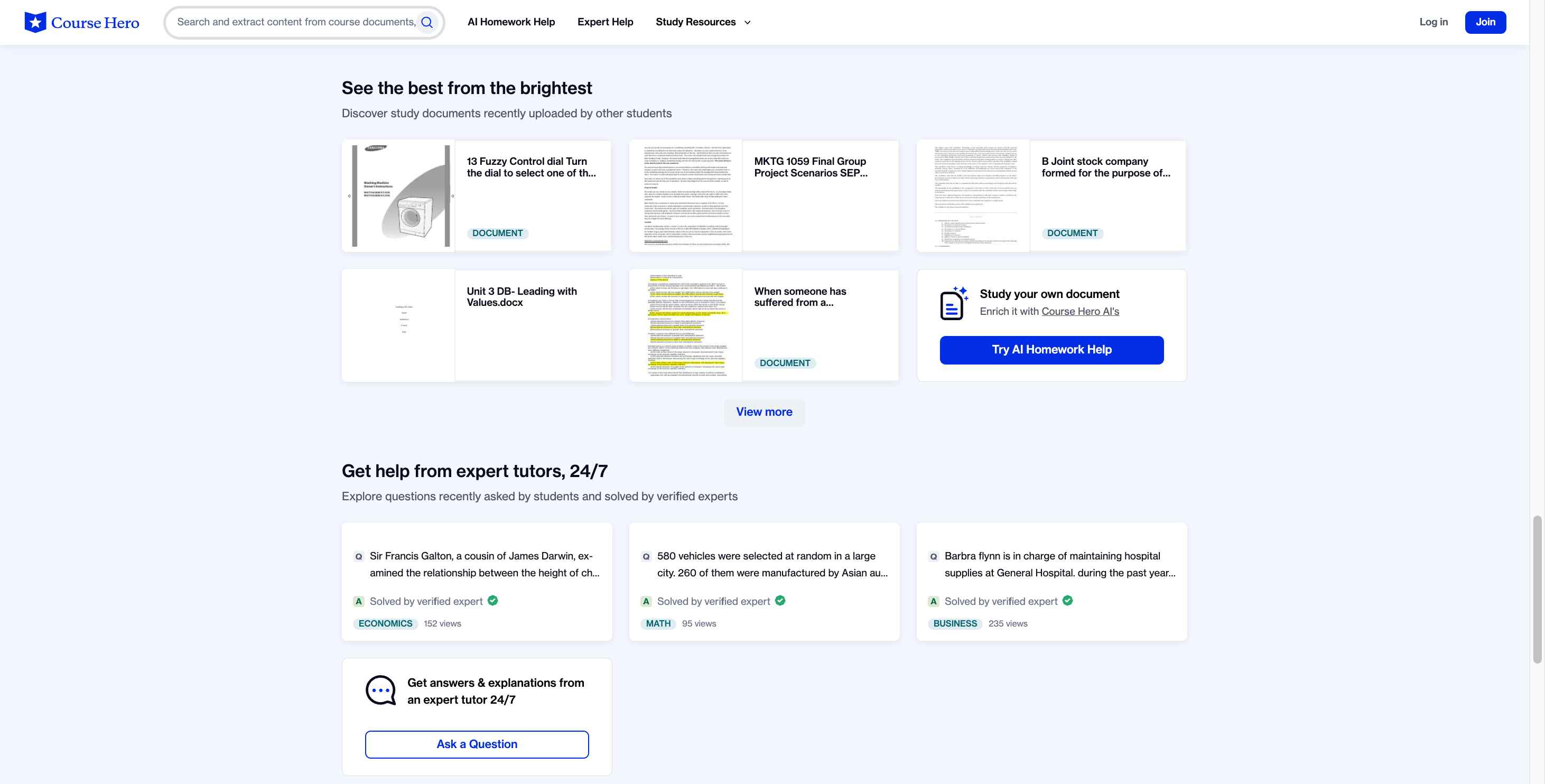Click the MATH subject tag
Image resolution: width=1545 pixels, height=784 pixels.
[658, 624]
